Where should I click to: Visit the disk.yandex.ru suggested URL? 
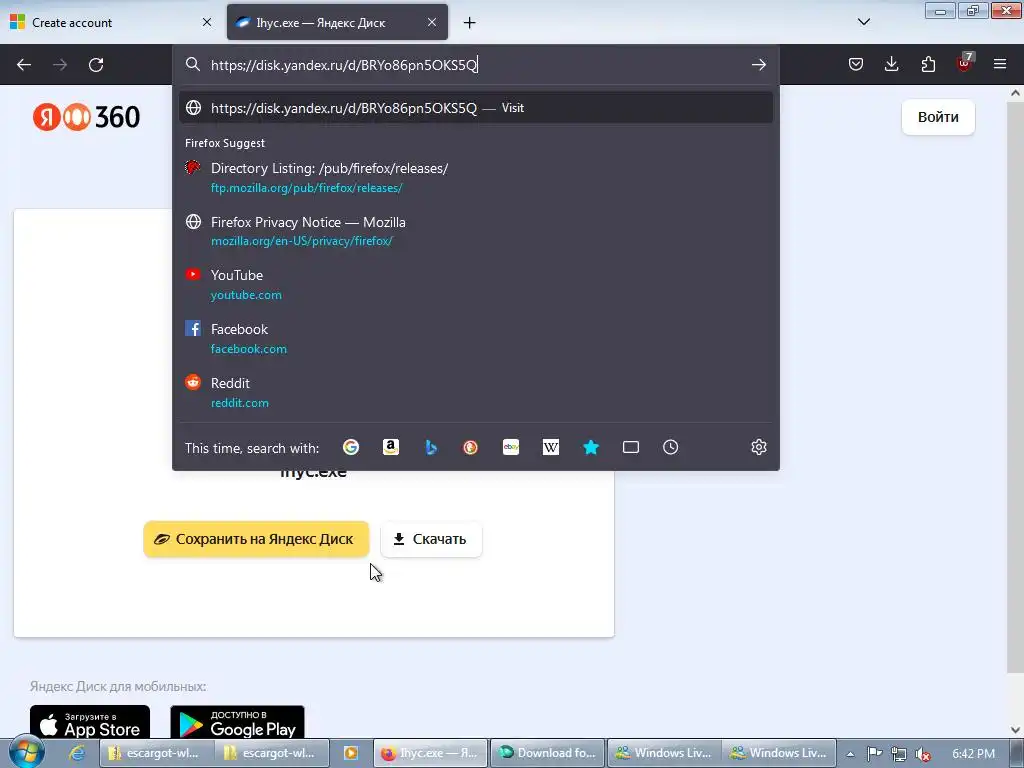[475, 108]
